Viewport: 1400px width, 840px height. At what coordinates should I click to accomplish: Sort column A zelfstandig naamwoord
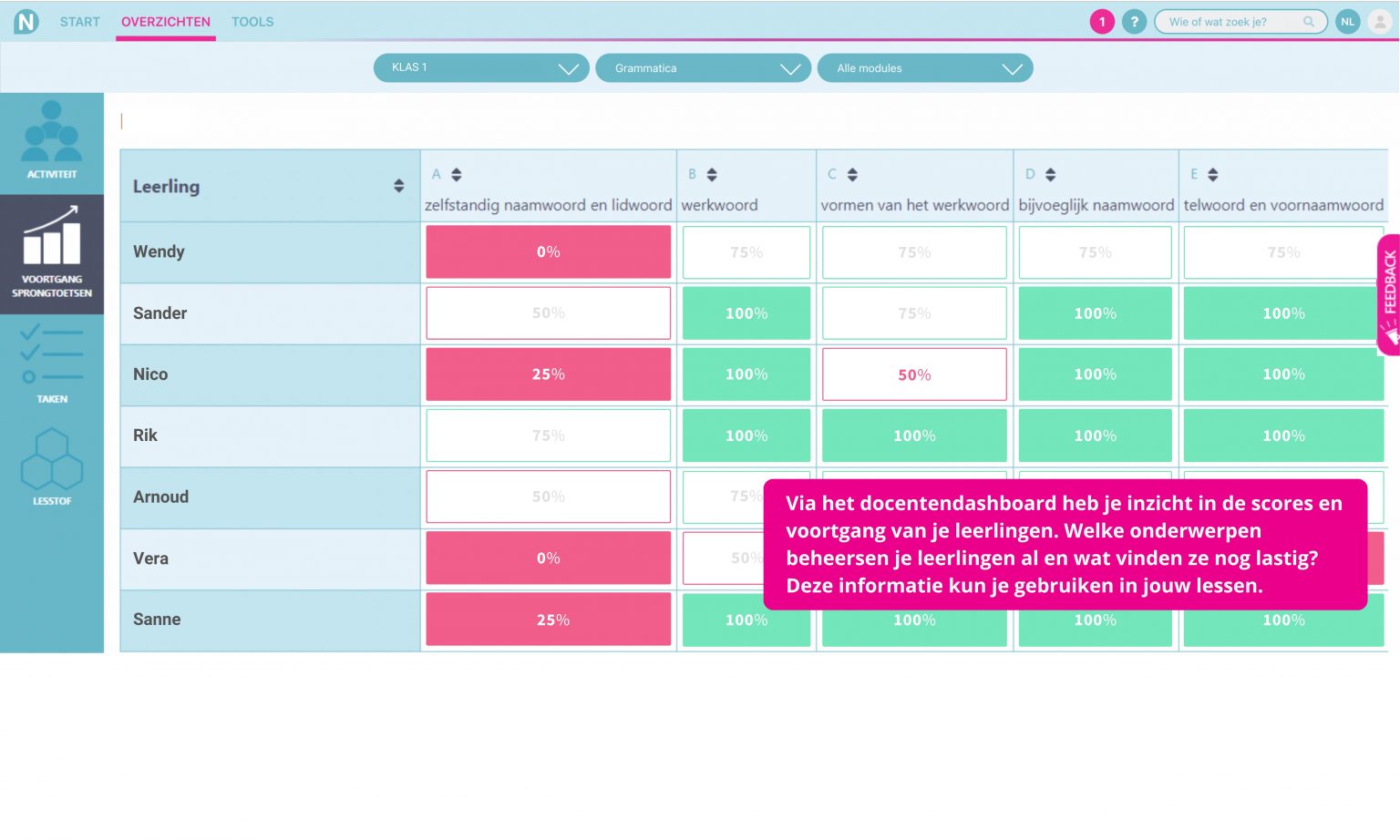click(457, 175)
